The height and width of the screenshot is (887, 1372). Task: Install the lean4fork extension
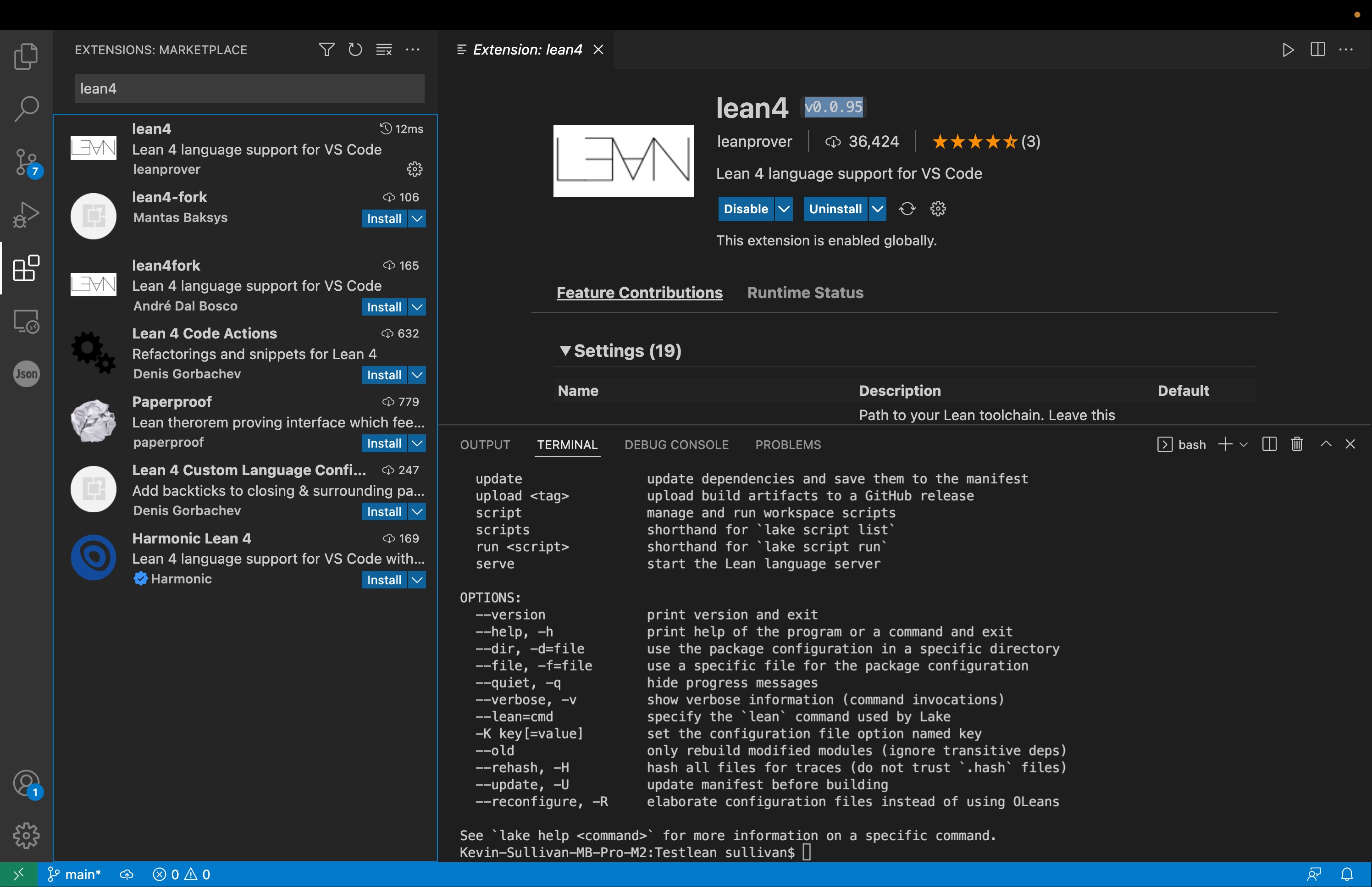384,307
